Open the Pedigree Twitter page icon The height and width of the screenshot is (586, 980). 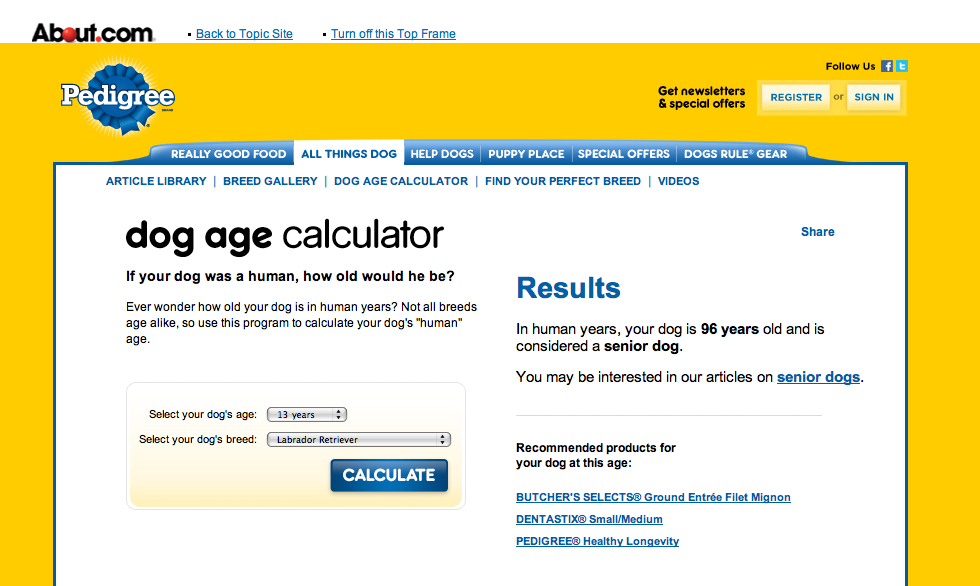(x=901, y=66)
